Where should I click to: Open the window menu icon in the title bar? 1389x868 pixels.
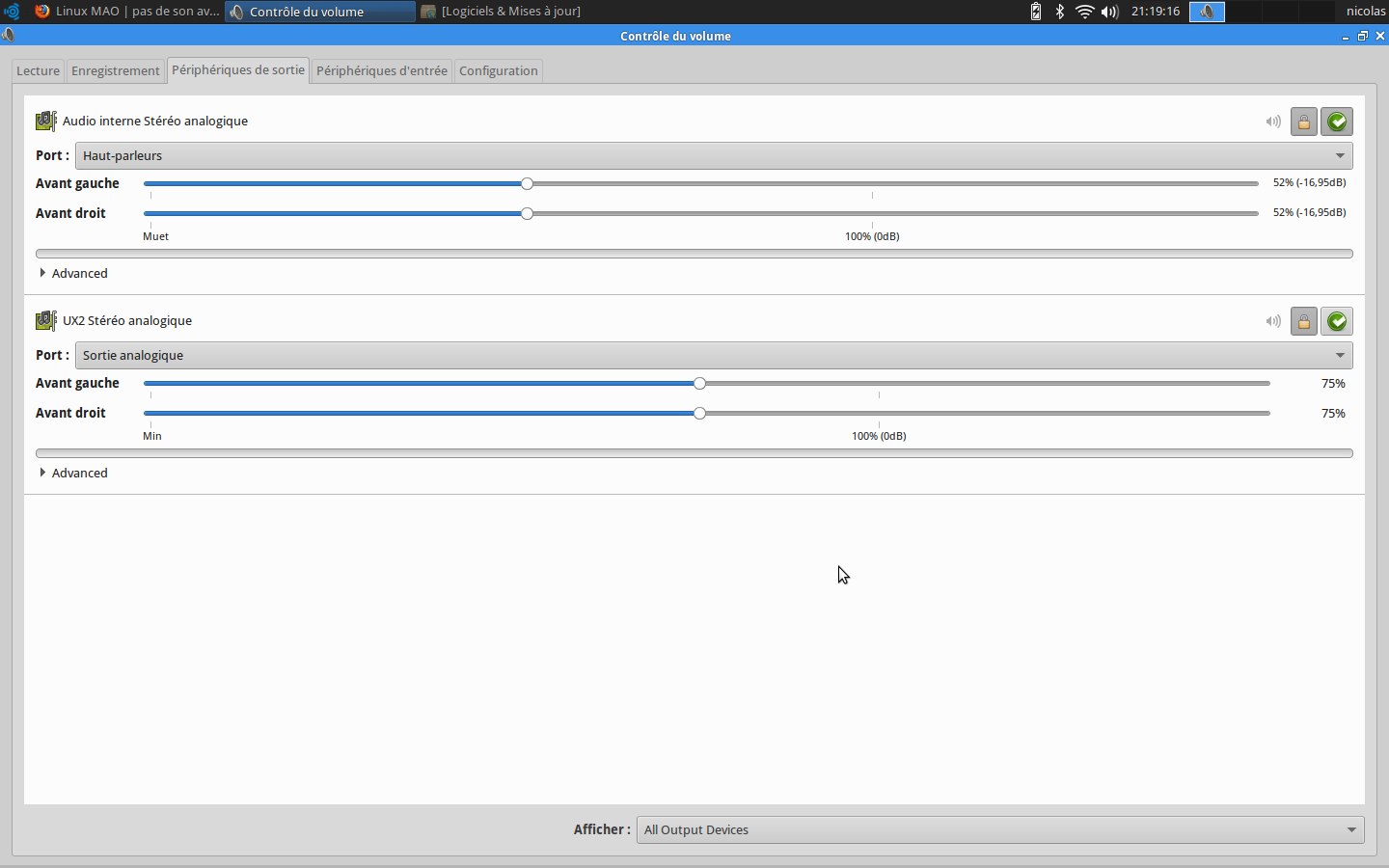click(x=9, y=36)
